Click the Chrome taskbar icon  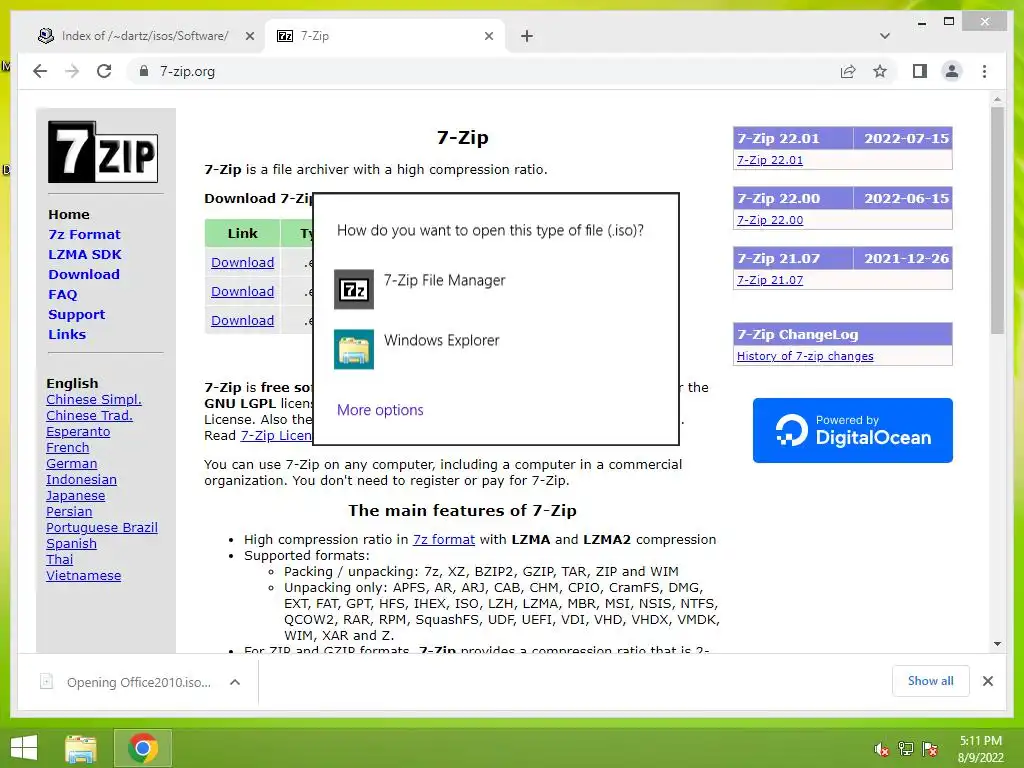(x=143, y=748)
